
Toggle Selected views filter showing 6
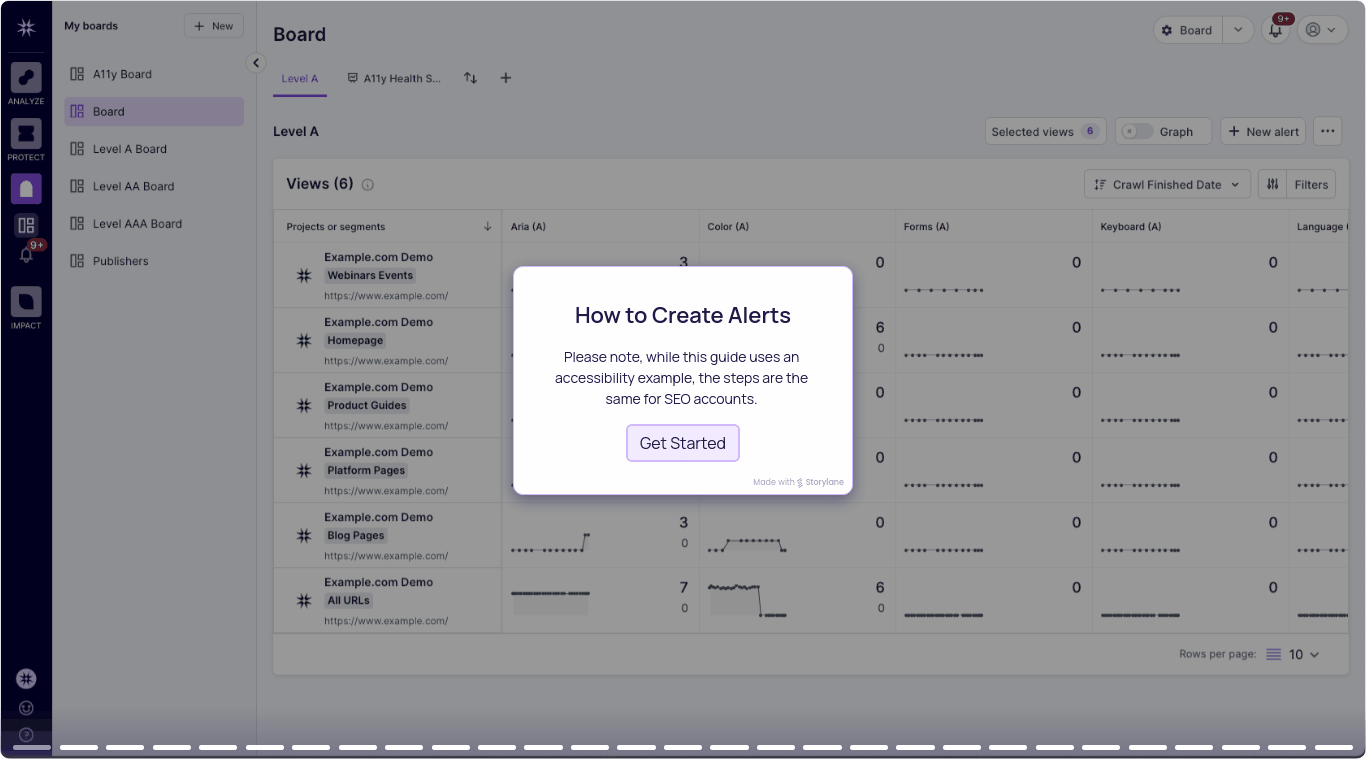click(1045, 131)
